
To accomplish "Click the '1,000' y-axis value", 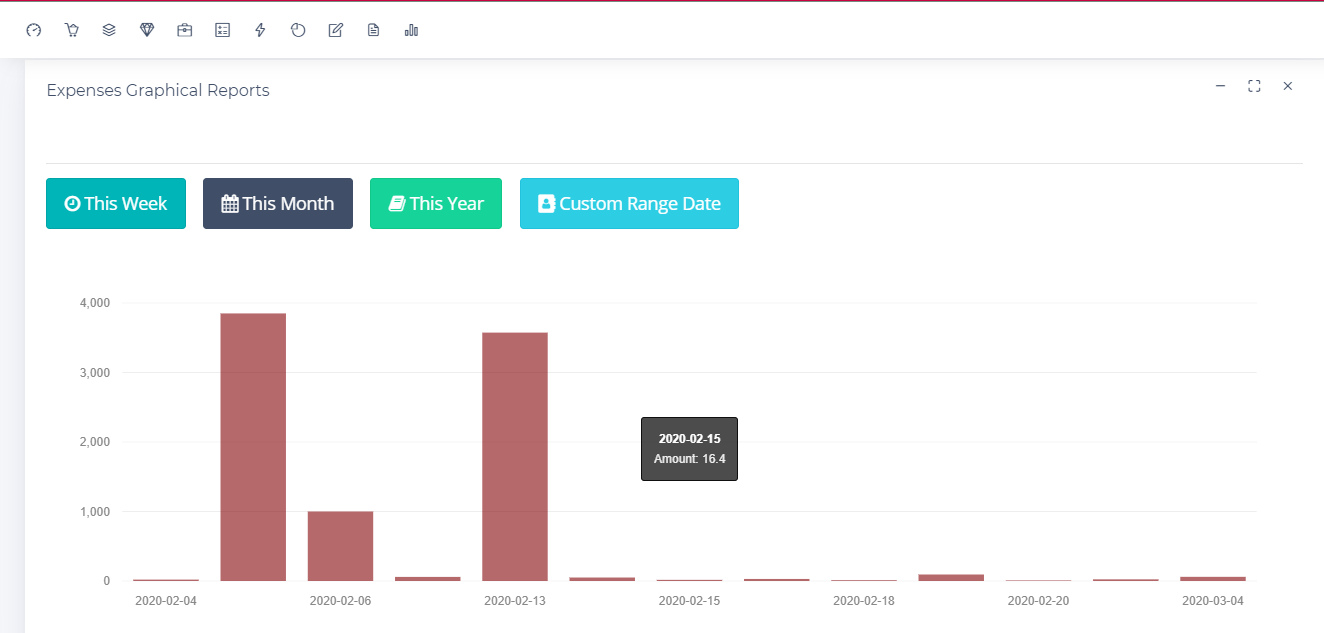I will coord(95,511).
